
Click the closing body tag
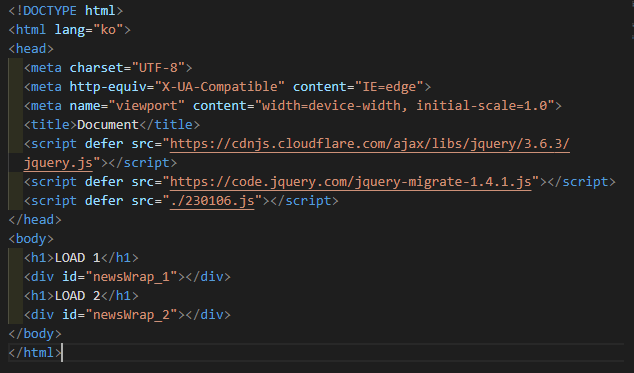(x=35, y=334)
